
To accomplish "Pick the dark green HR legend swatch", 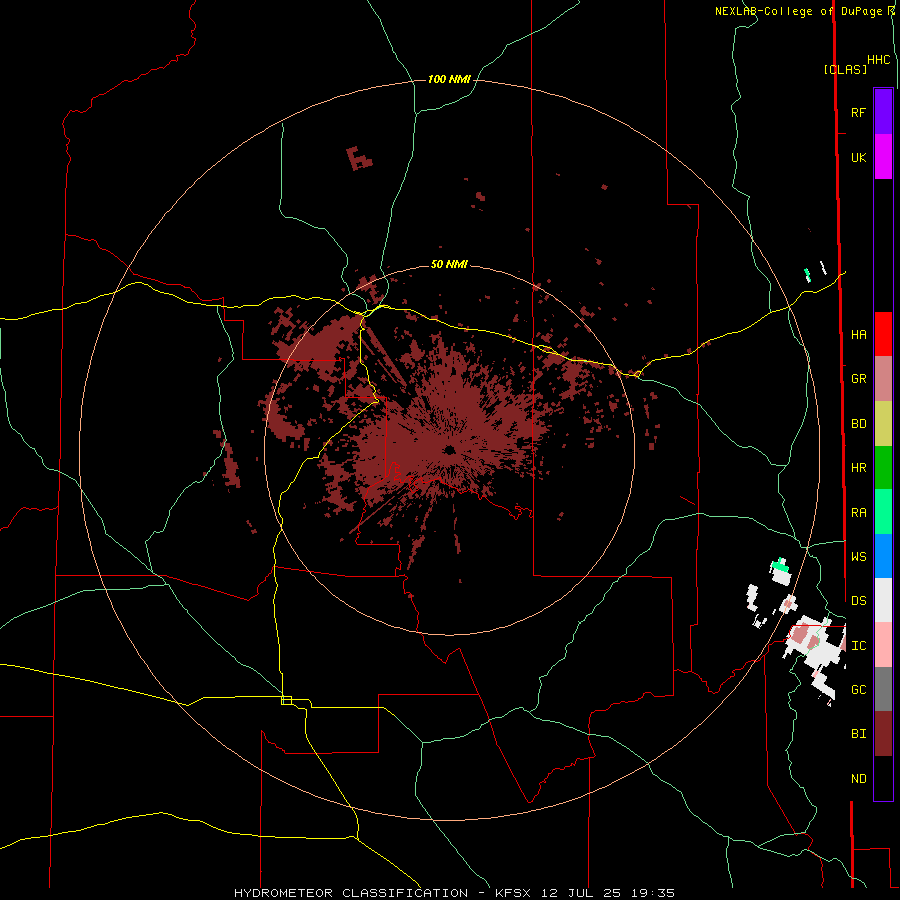I will (883, 468).
